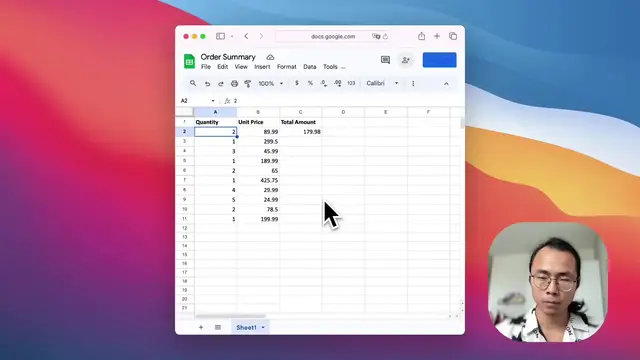The image size is (640, 360).
Task: Open the Tools menu
Action: [330, 67]
